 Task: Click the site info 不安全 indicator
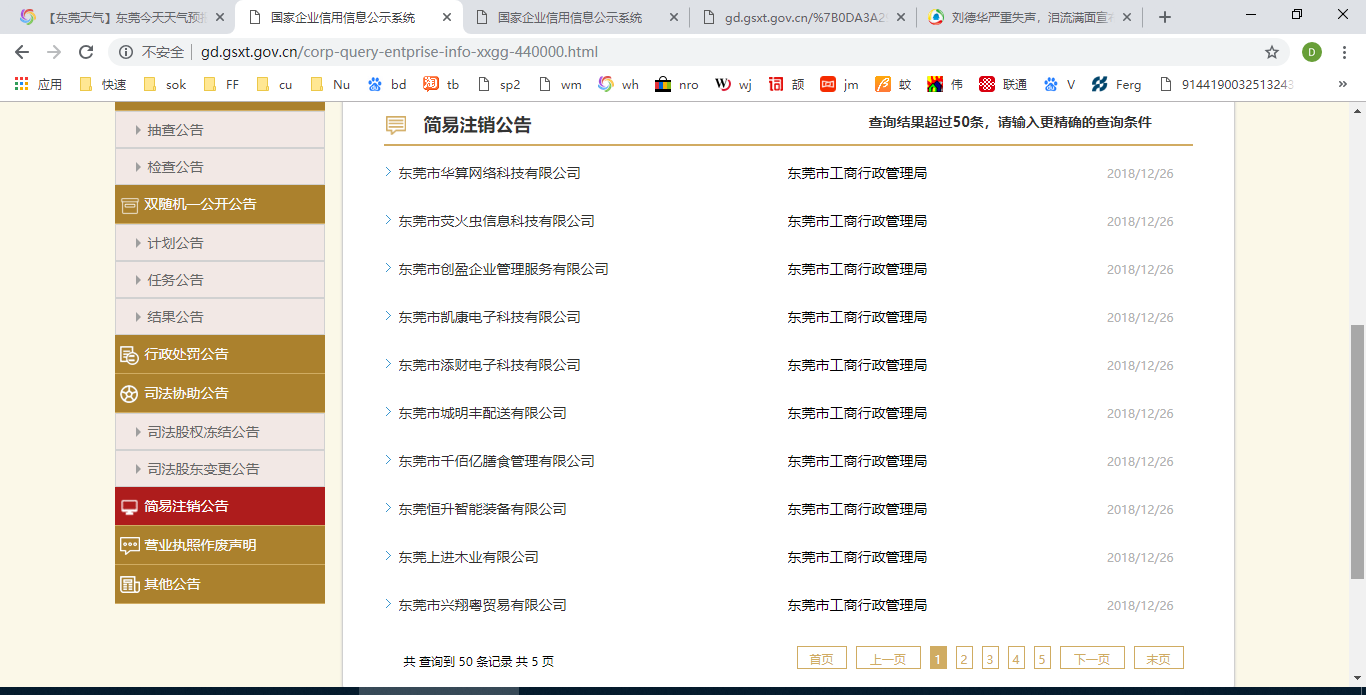point(151,52)
